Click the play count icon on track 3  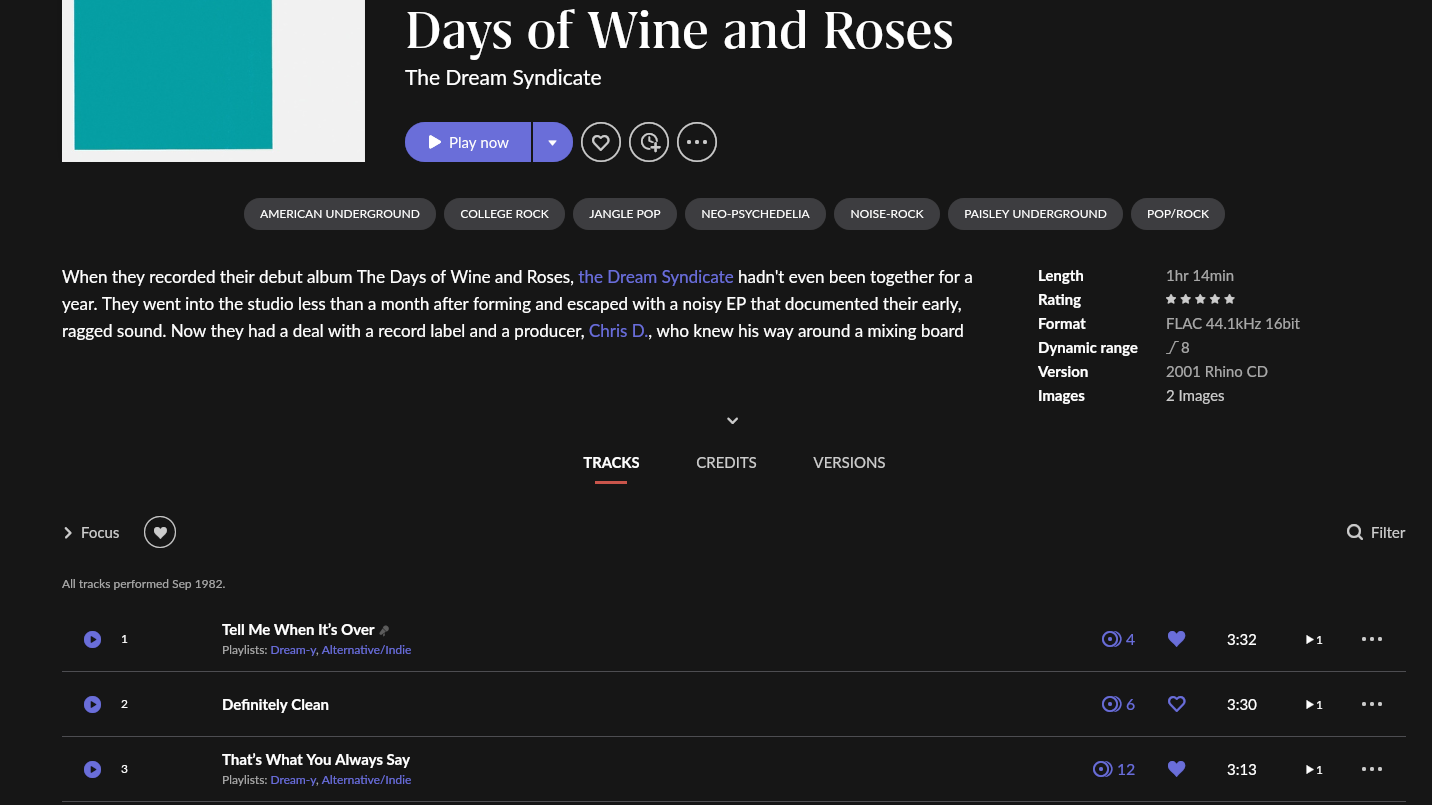pyautogui.click(x=1103, y=769)
